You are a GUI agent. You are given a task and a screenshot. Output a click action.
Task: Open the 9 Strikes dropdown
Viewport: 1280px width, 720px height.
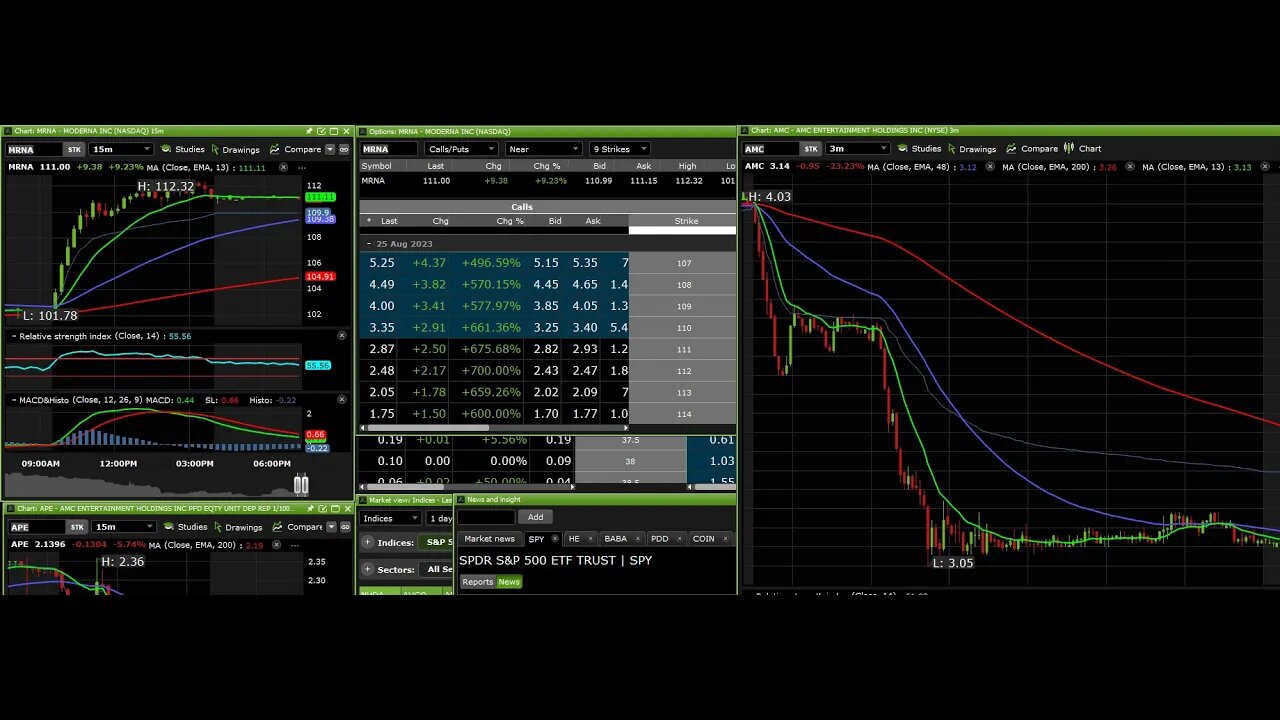pos(619,149)
